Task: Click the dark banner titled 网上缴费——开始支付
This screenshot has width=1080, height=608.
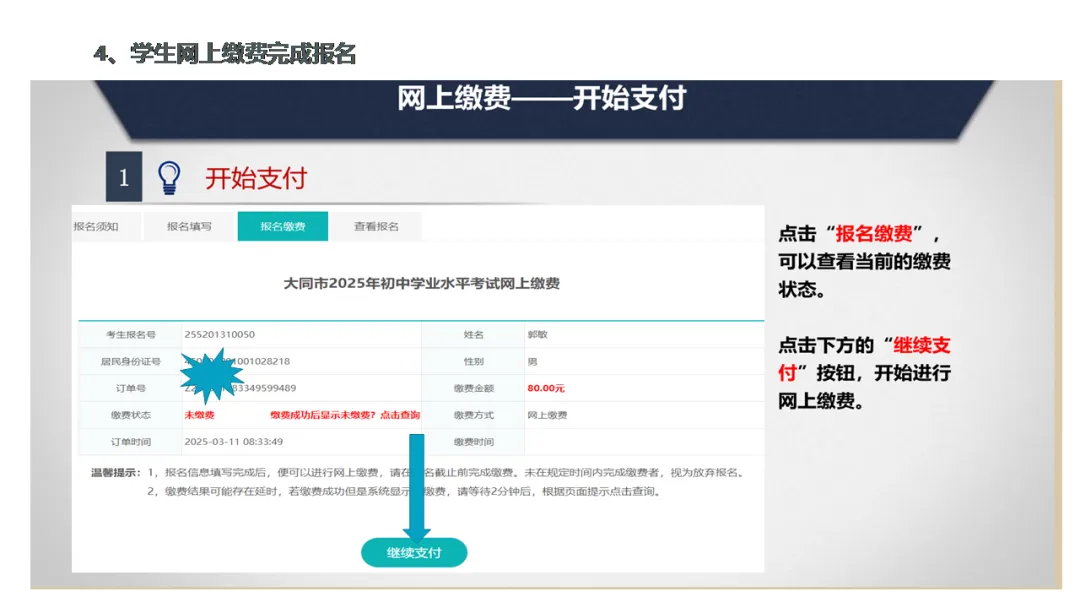Action: click(540, 100)
